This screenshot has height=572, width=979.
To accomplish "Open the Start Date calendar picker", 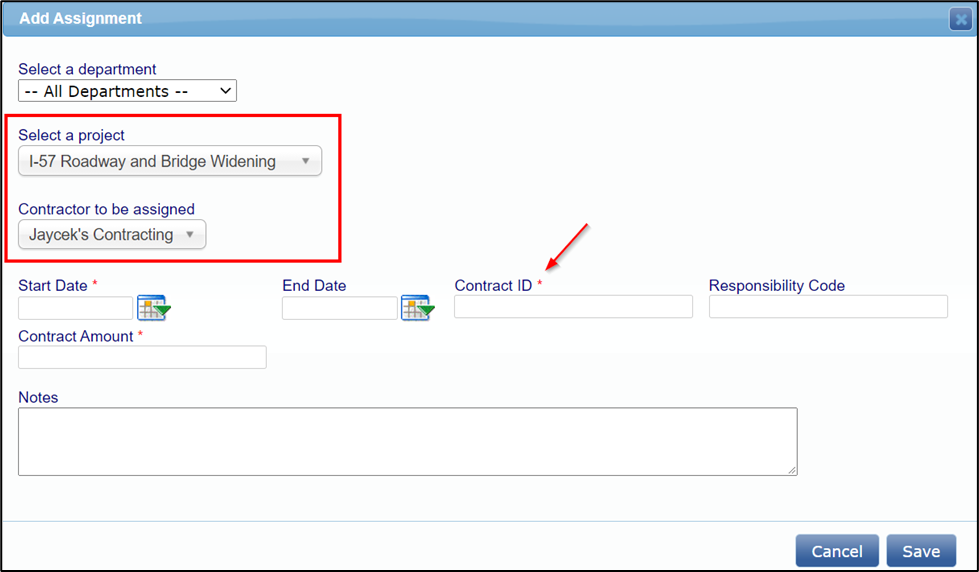I will click(154, 308).
